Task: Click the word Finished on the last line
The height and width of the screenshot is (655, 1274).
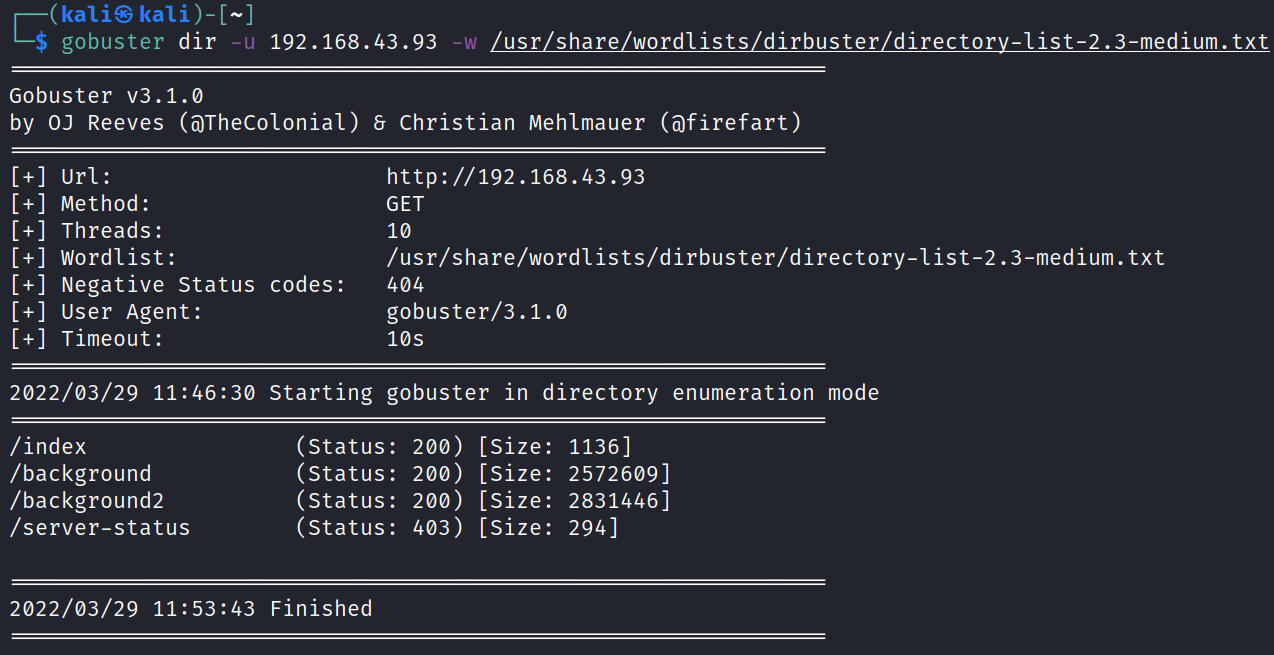Action: 321,608
